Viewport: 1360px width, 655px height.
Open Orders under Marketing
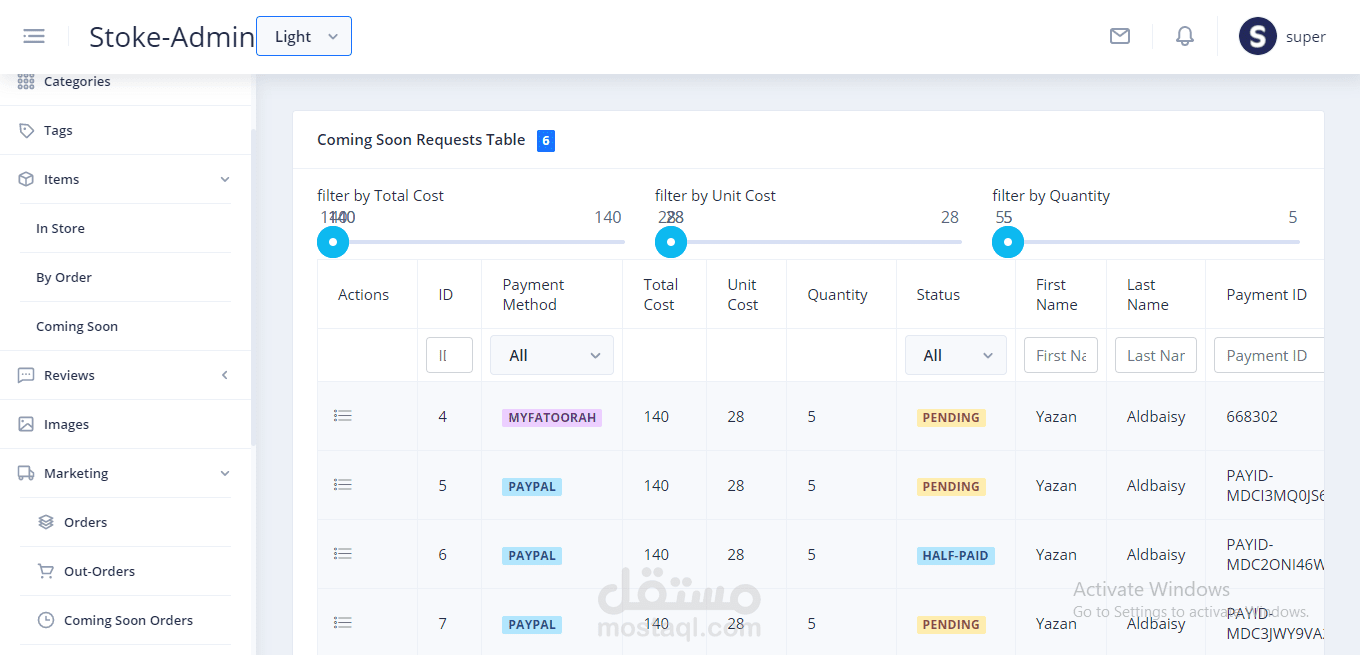[x=85, y=522]
